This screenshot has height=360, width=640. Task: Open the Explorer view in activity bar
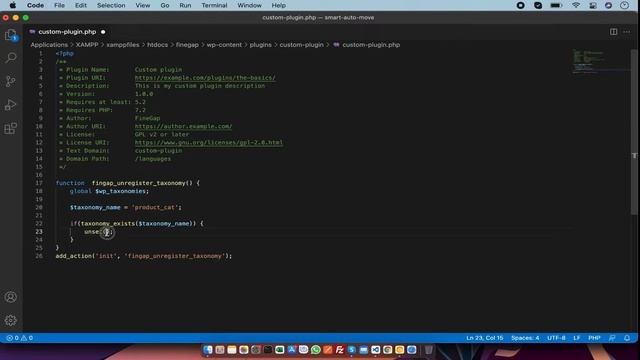[11, 35]
